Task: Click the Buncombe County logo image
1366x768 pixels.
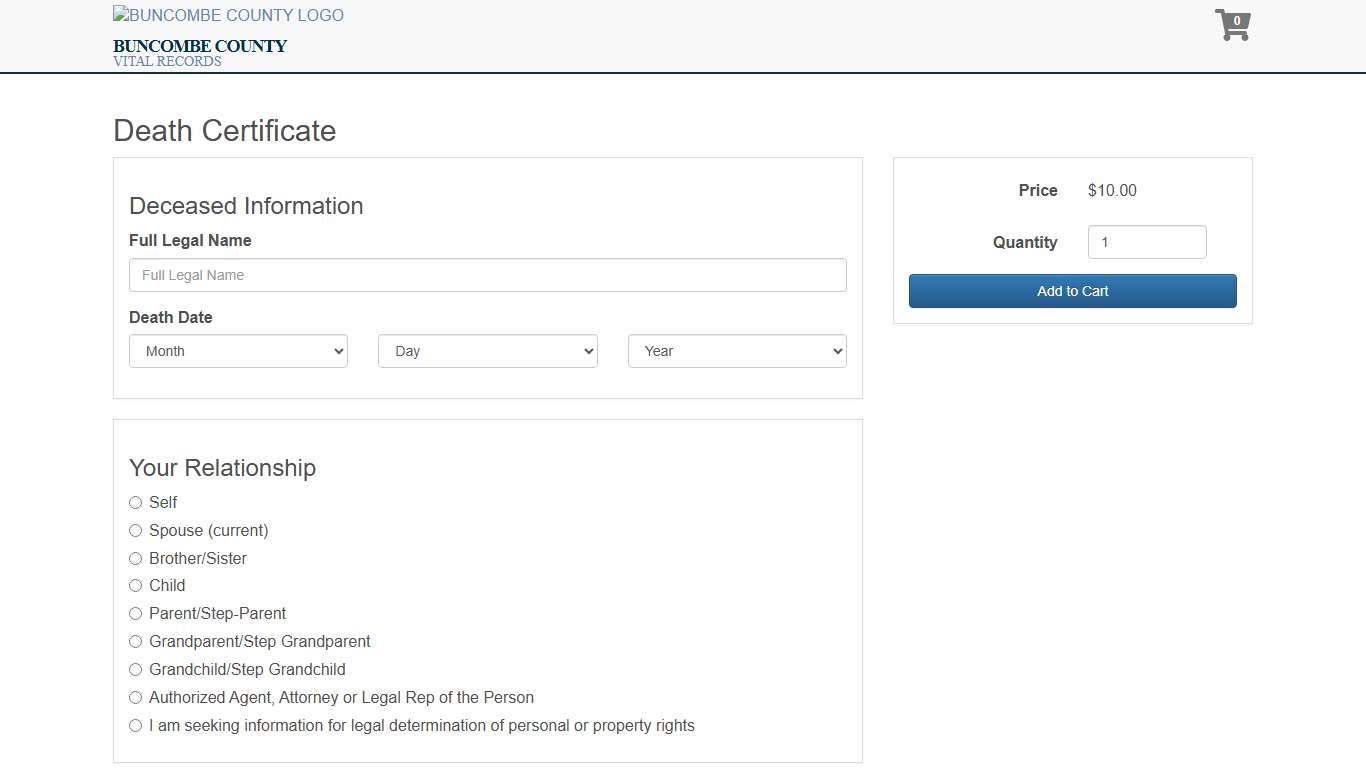Action: click(x=228, y=16)
